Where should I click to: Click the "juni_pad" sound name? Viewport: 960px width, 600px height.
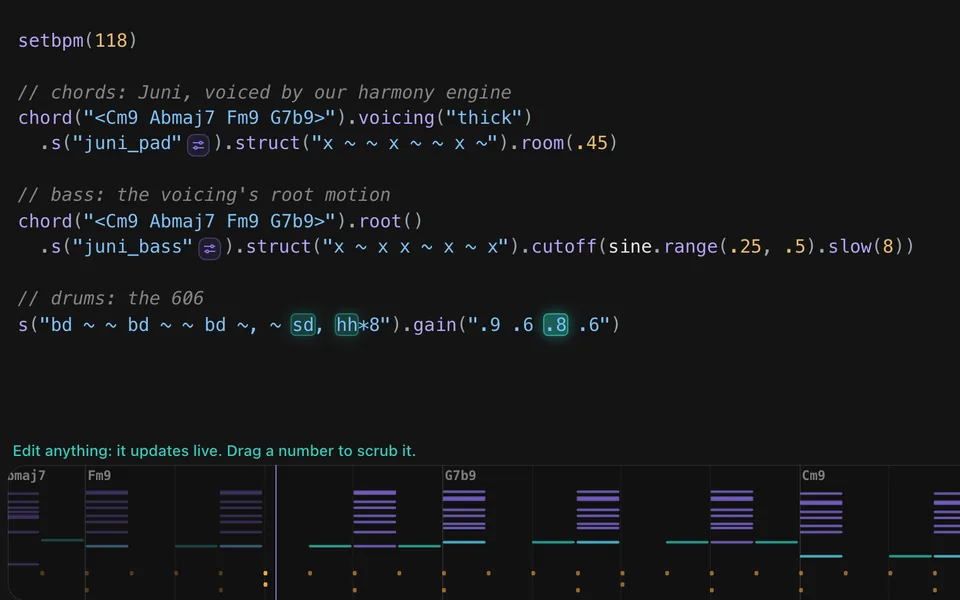tap(127, 143)
